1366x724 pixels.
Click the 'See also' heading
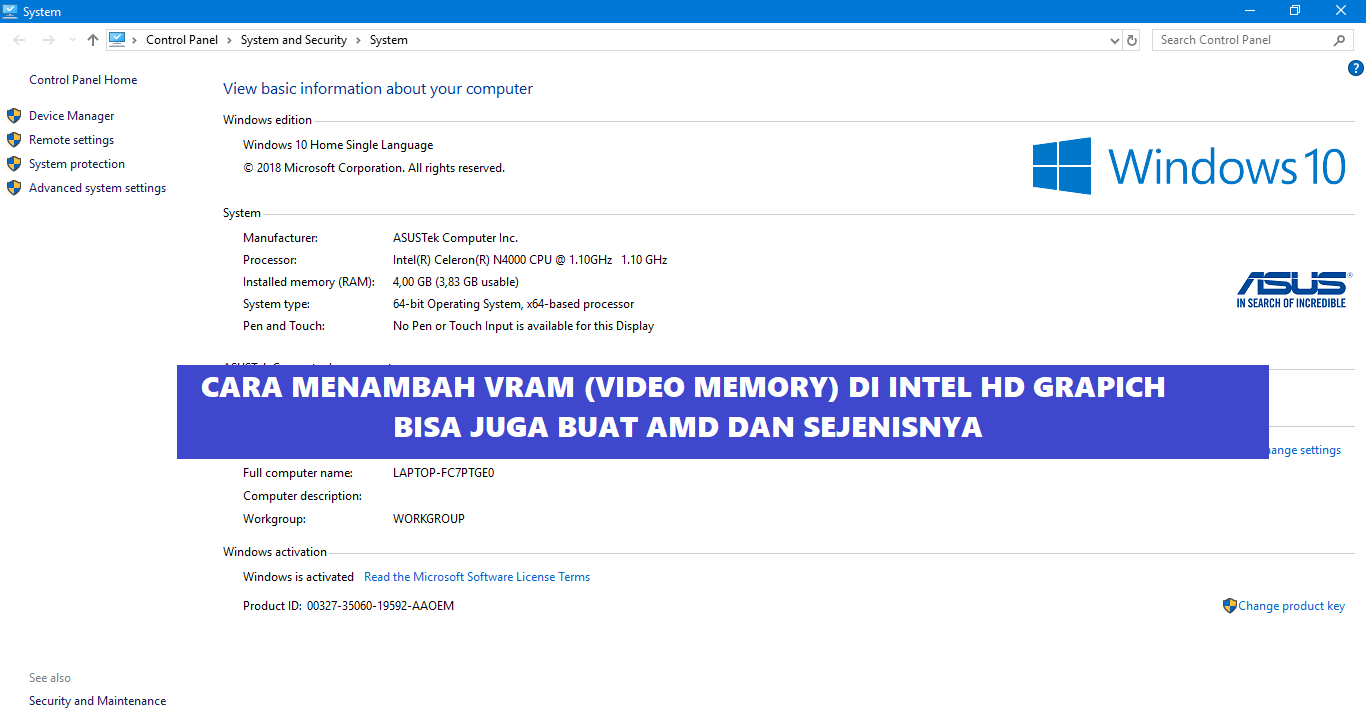click(x=50, y=678)
